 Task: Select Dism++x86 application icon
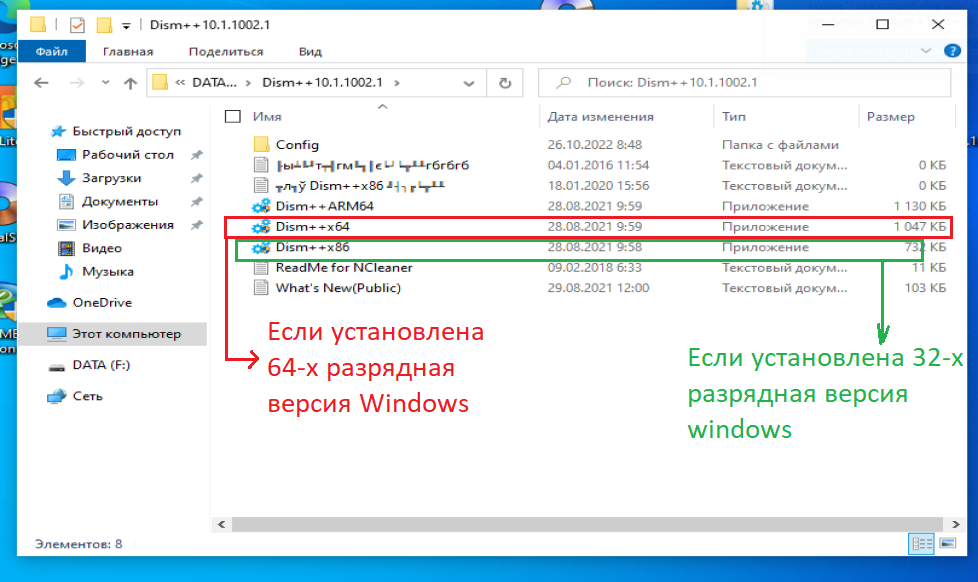pyautogui.click(x=261, y=247)
